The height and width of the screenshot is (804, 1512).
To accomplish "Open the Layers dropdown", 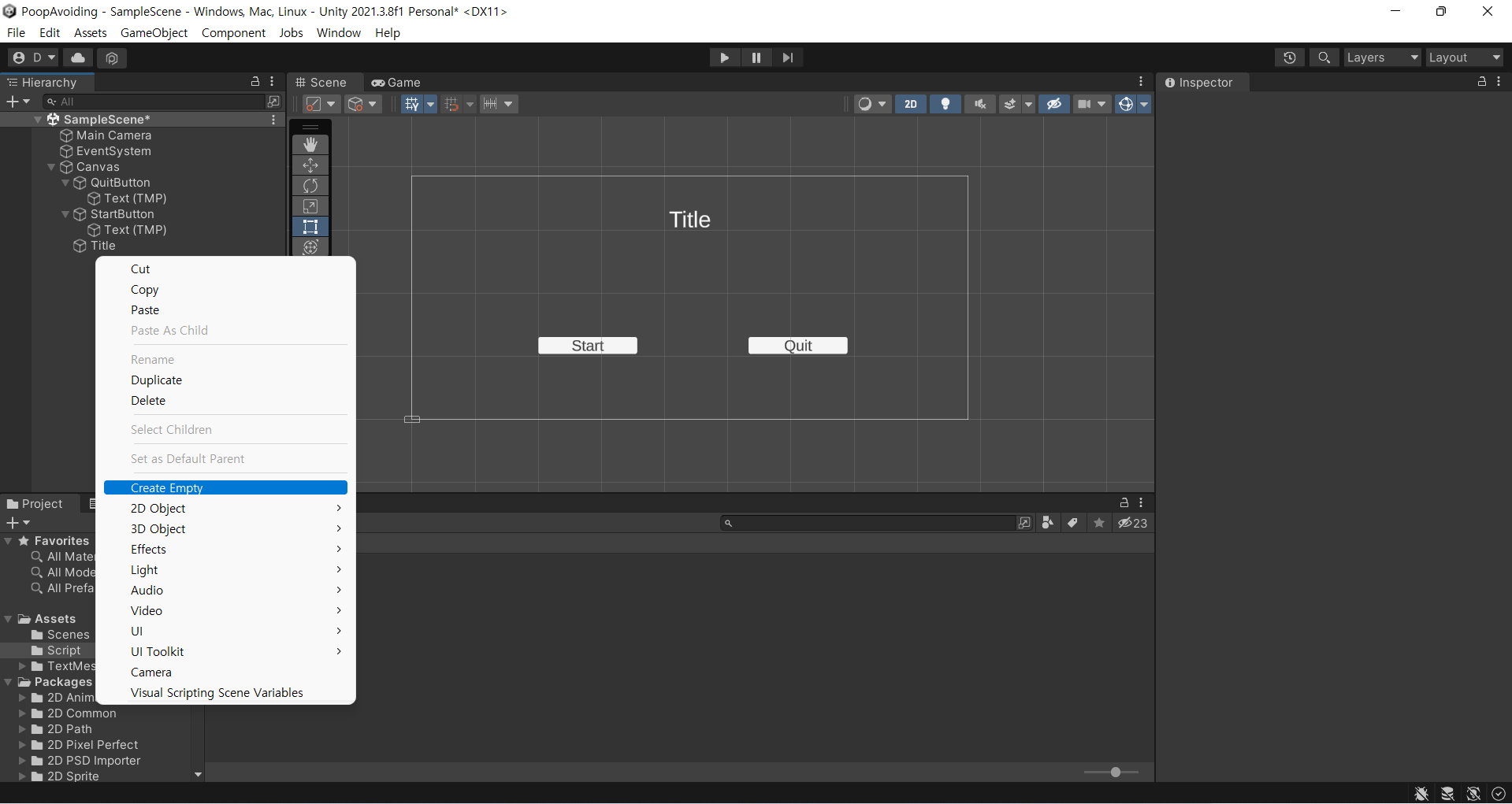I will pos(1382,57).
